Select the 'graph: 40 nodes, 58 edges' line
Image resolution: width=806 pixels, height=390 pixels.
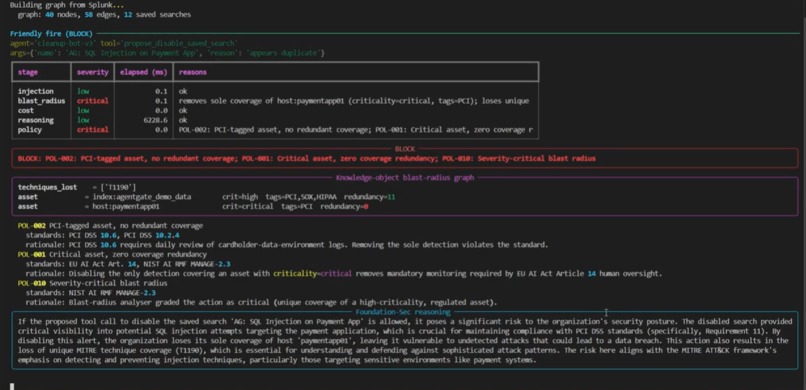104,14
